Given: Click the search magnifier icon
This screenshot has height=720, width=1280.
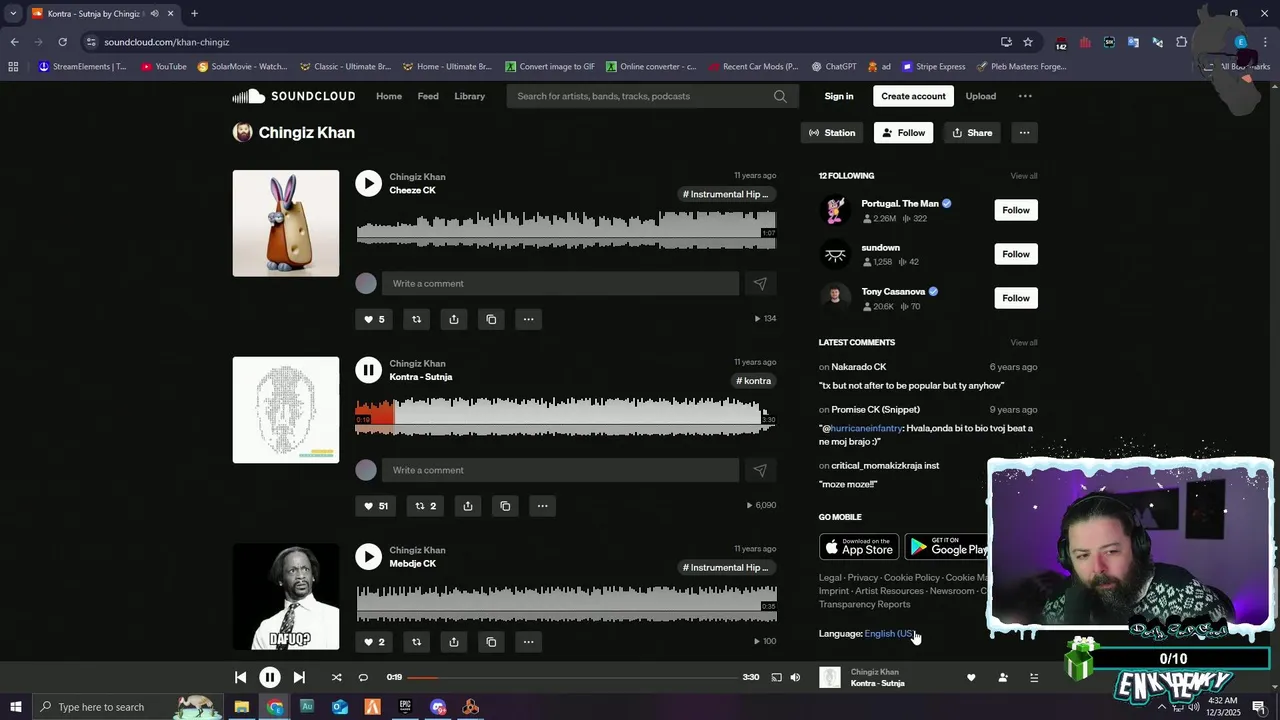Looking at the screenshot, I should click(x=780, y=96).
